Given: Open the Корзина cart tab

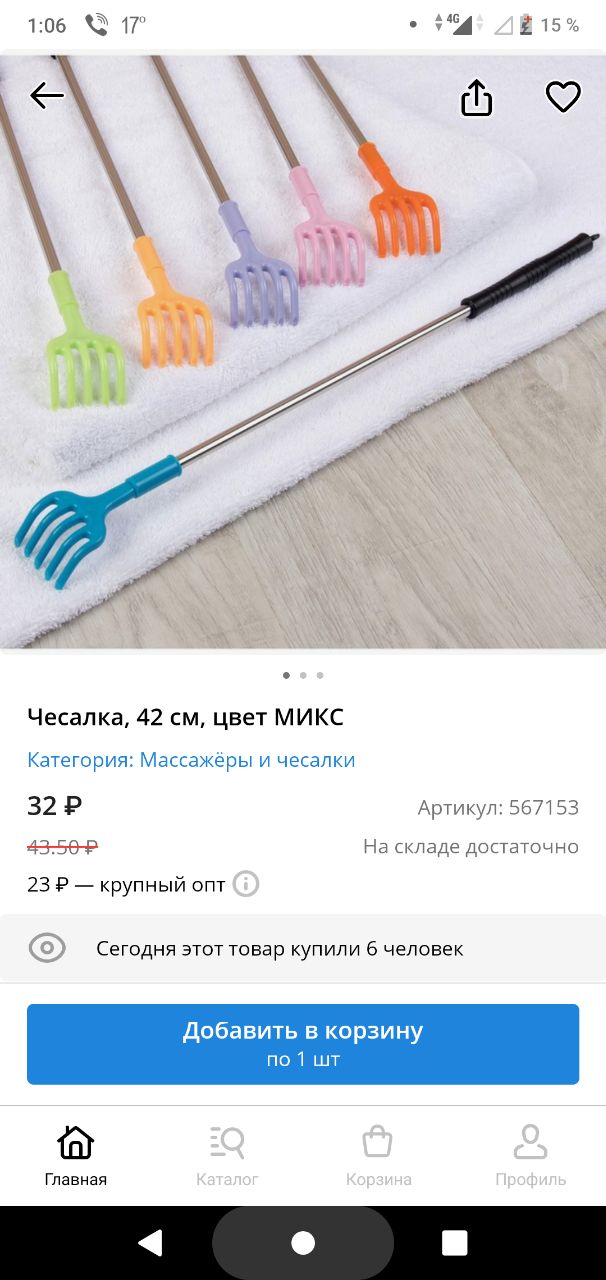Looking at the screenshot, I should 378,1155.
